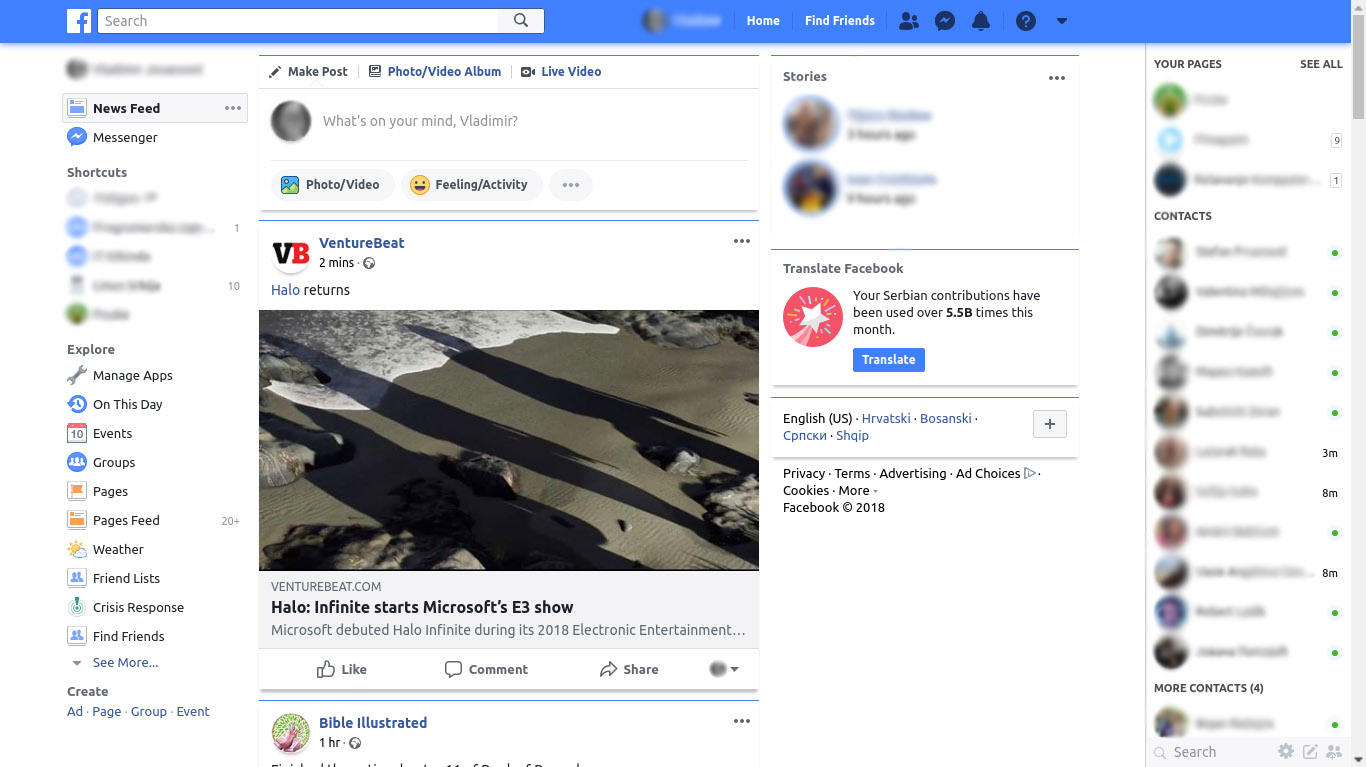
Task: Open Bible Illustrated post options menu
Action: (x=741, y=721)
